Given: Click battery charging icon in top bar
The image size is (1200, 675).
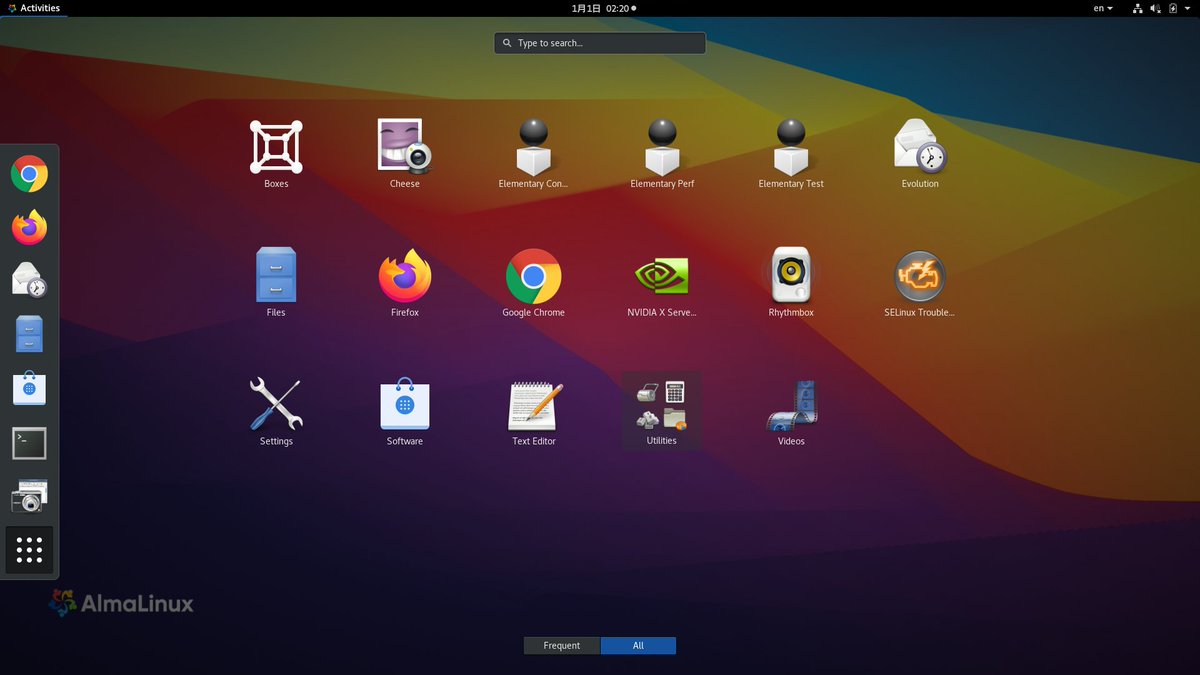Looking at the screenshot, I should coord(1174,8).
